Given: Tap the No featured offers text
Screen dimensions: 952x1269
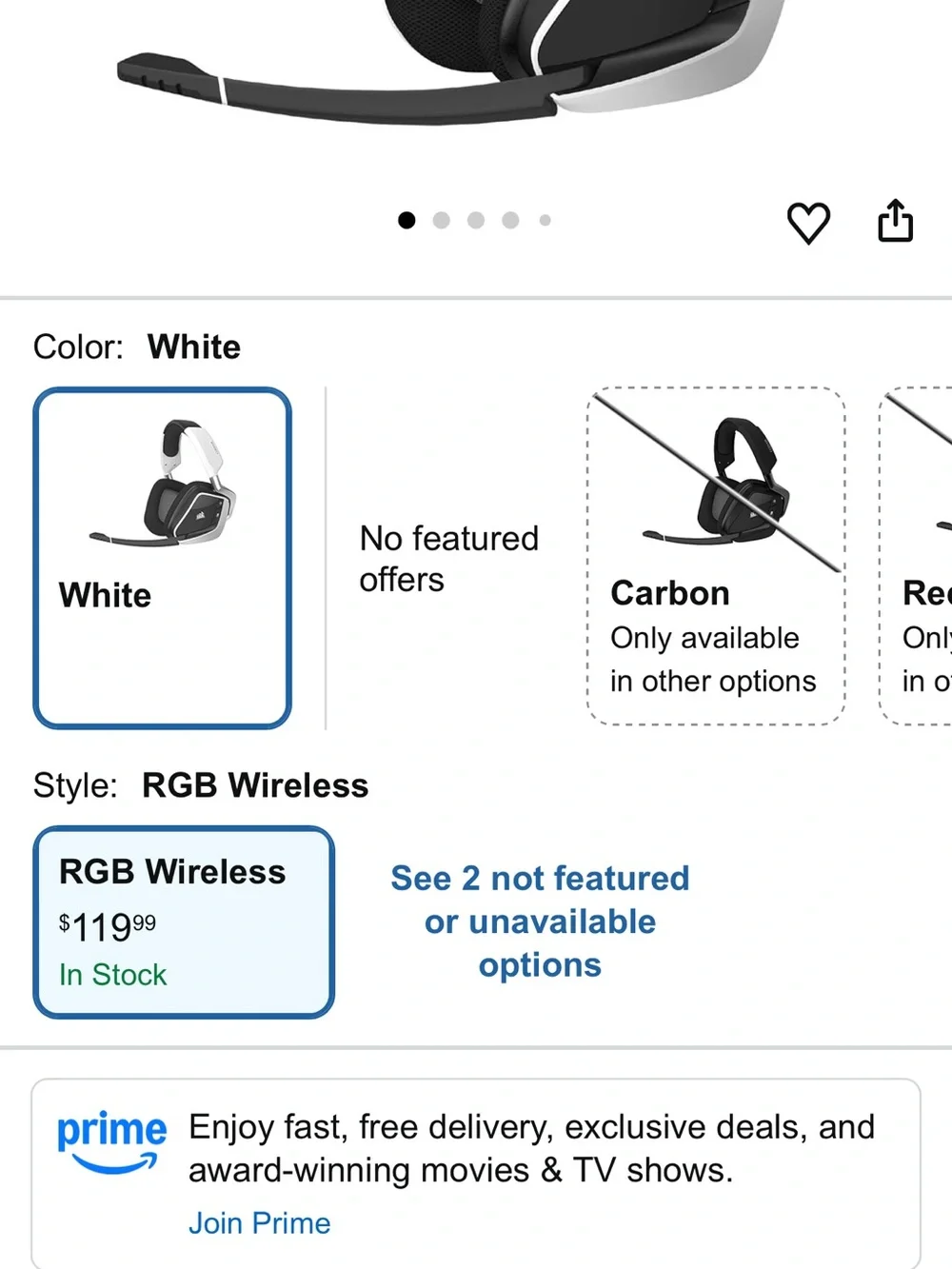Looking at the screenshot, I should click(x=448, y=559).
